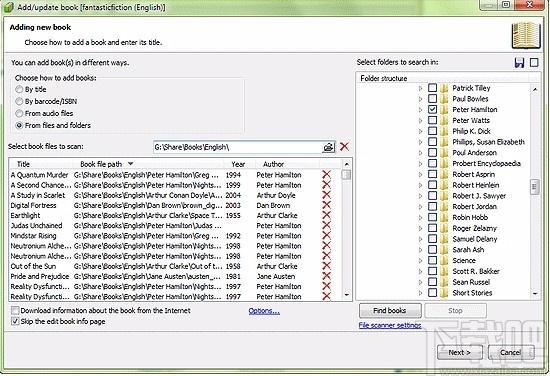The height and width of the screenshot is (376, 550).
Task: Click the open book icon in the header
Action: click(x=526, y=35)
